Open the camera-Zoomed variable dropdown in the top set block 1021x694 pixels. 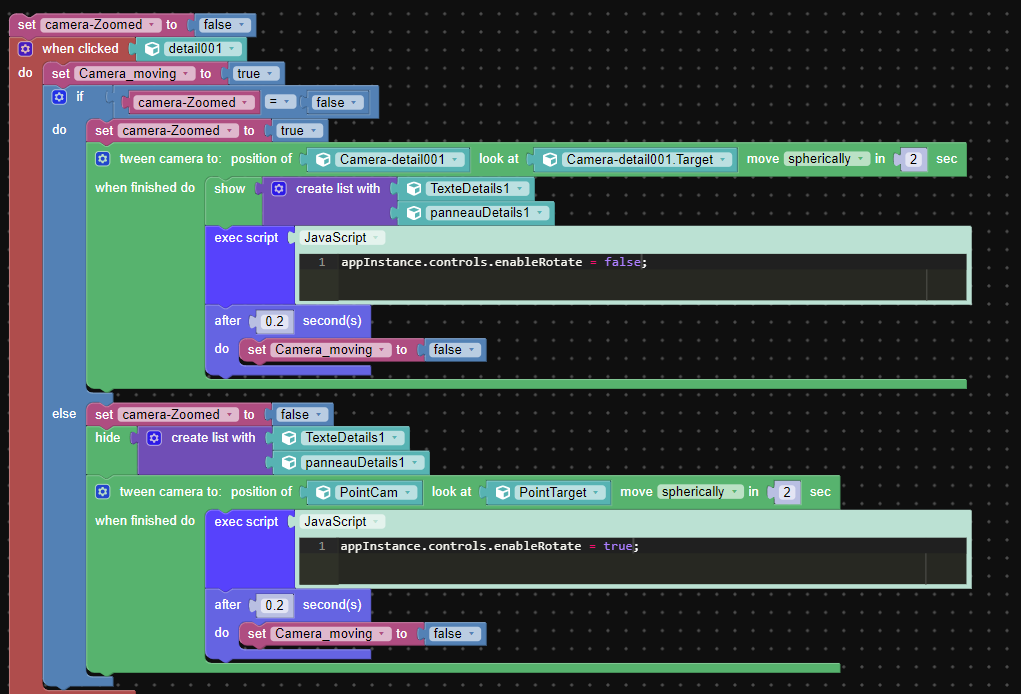coord(100,25)
